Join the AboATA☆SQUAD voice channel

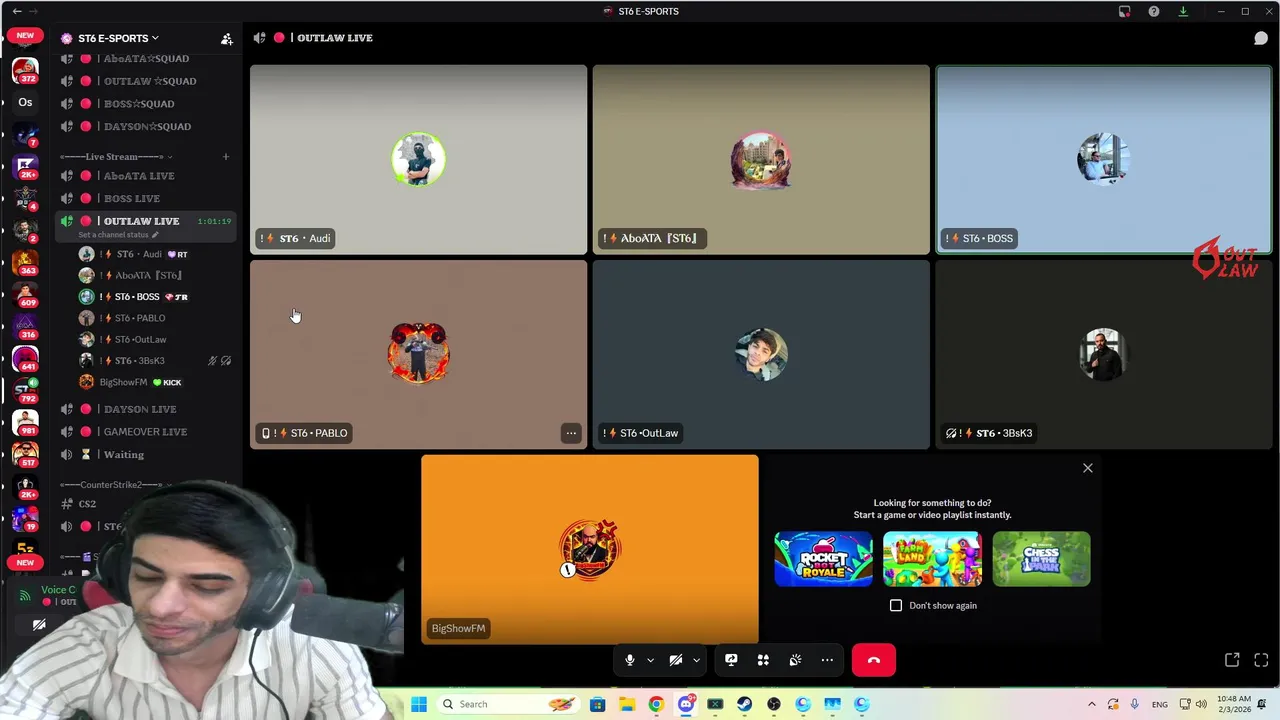[145, 59]
